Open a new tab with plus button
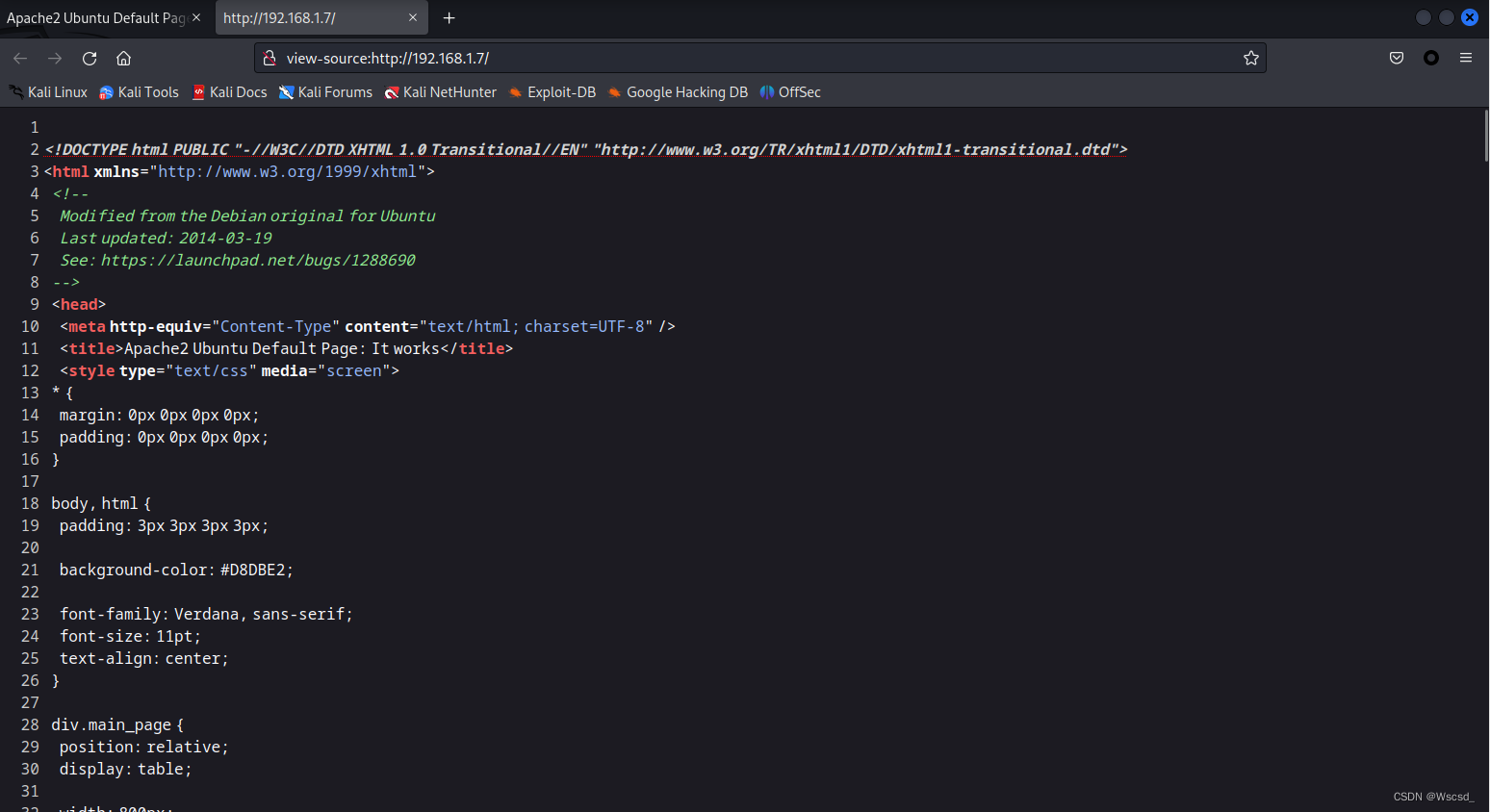The image size is (1490, 812). pyautogui.click(x=449, y=18)
